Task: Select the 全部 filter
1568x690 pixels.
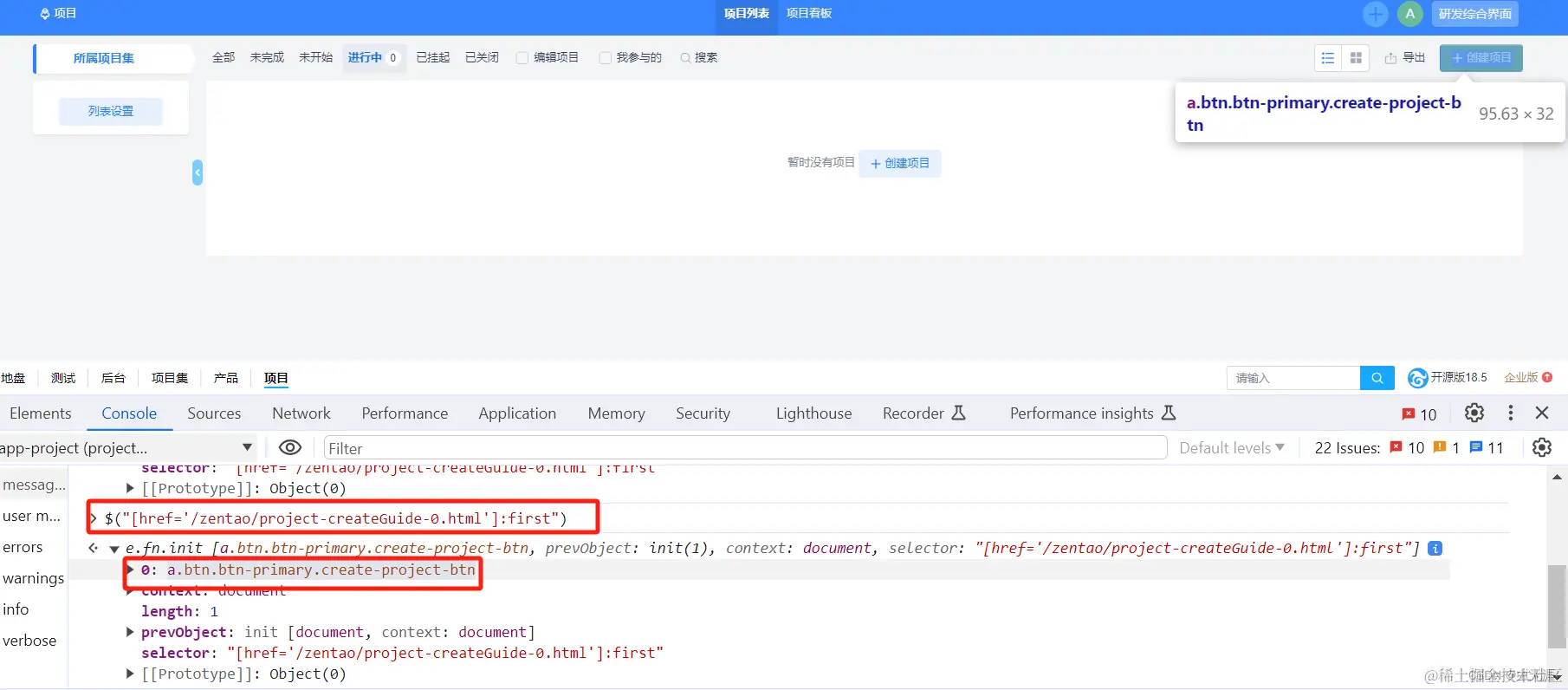Action: [x=224, y=58]
